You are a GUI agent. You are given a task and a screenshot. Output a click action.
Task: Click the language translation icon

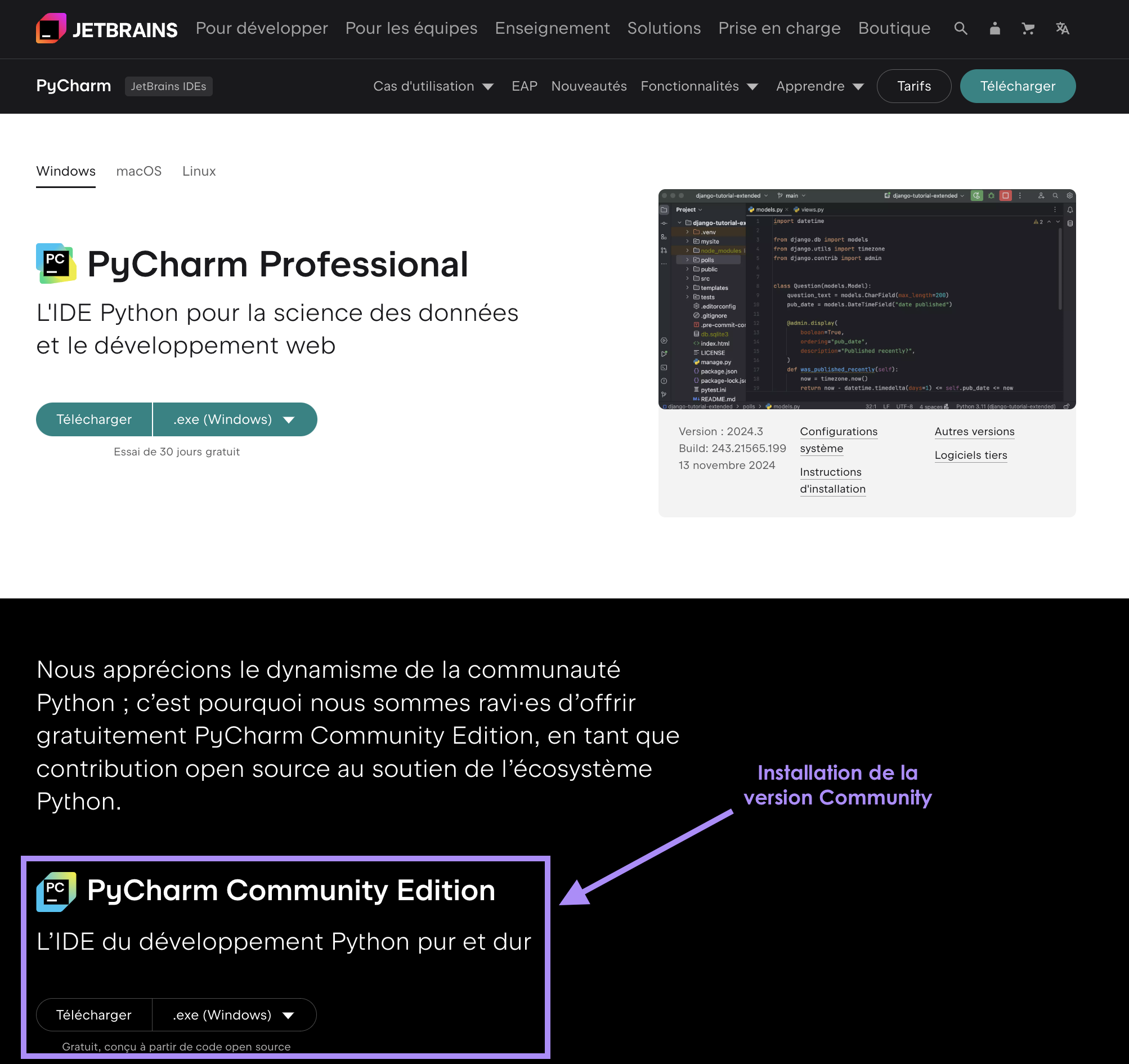coord(1063,28)
